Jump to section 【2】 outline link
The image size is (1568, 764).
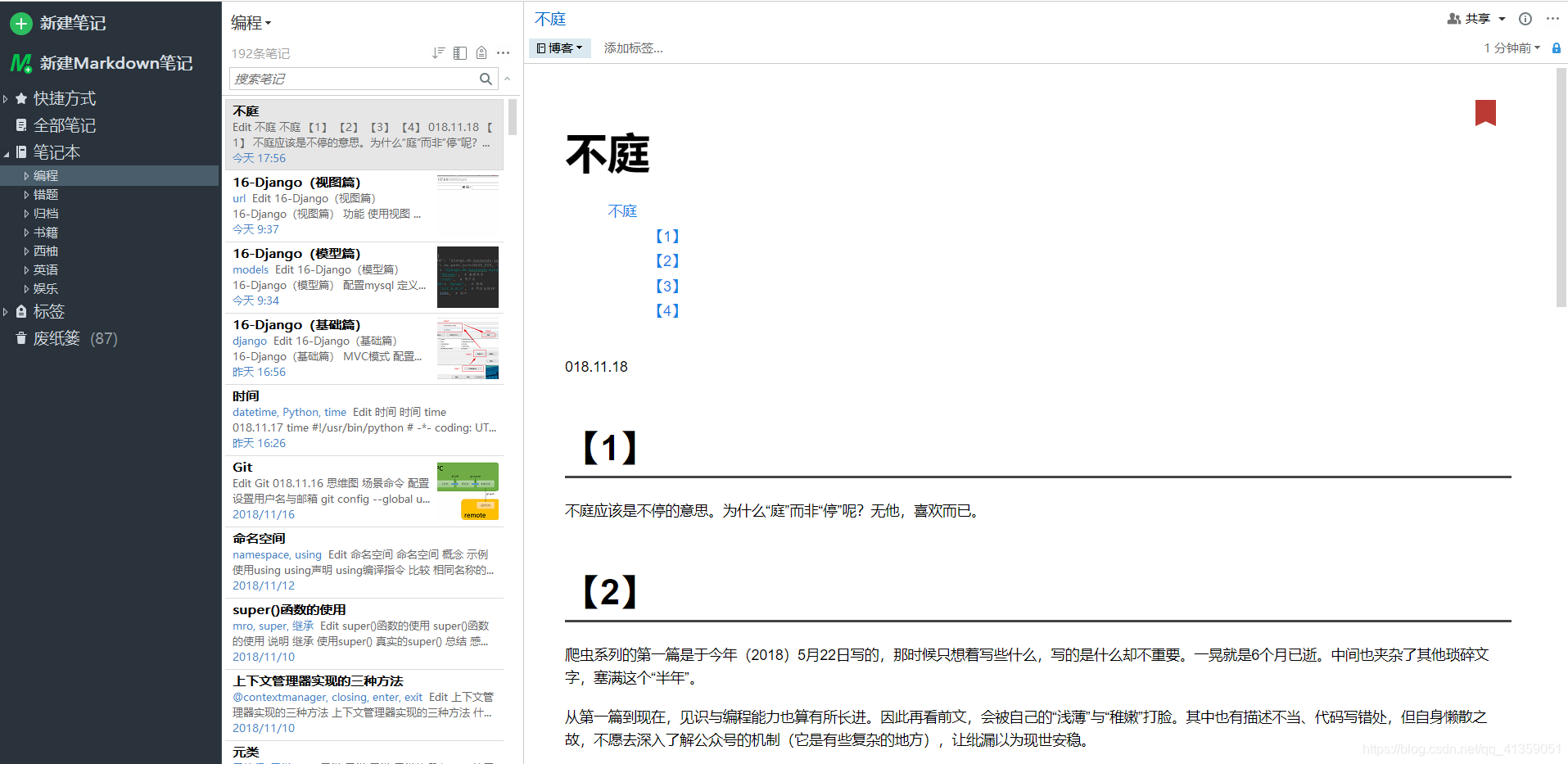667,260
